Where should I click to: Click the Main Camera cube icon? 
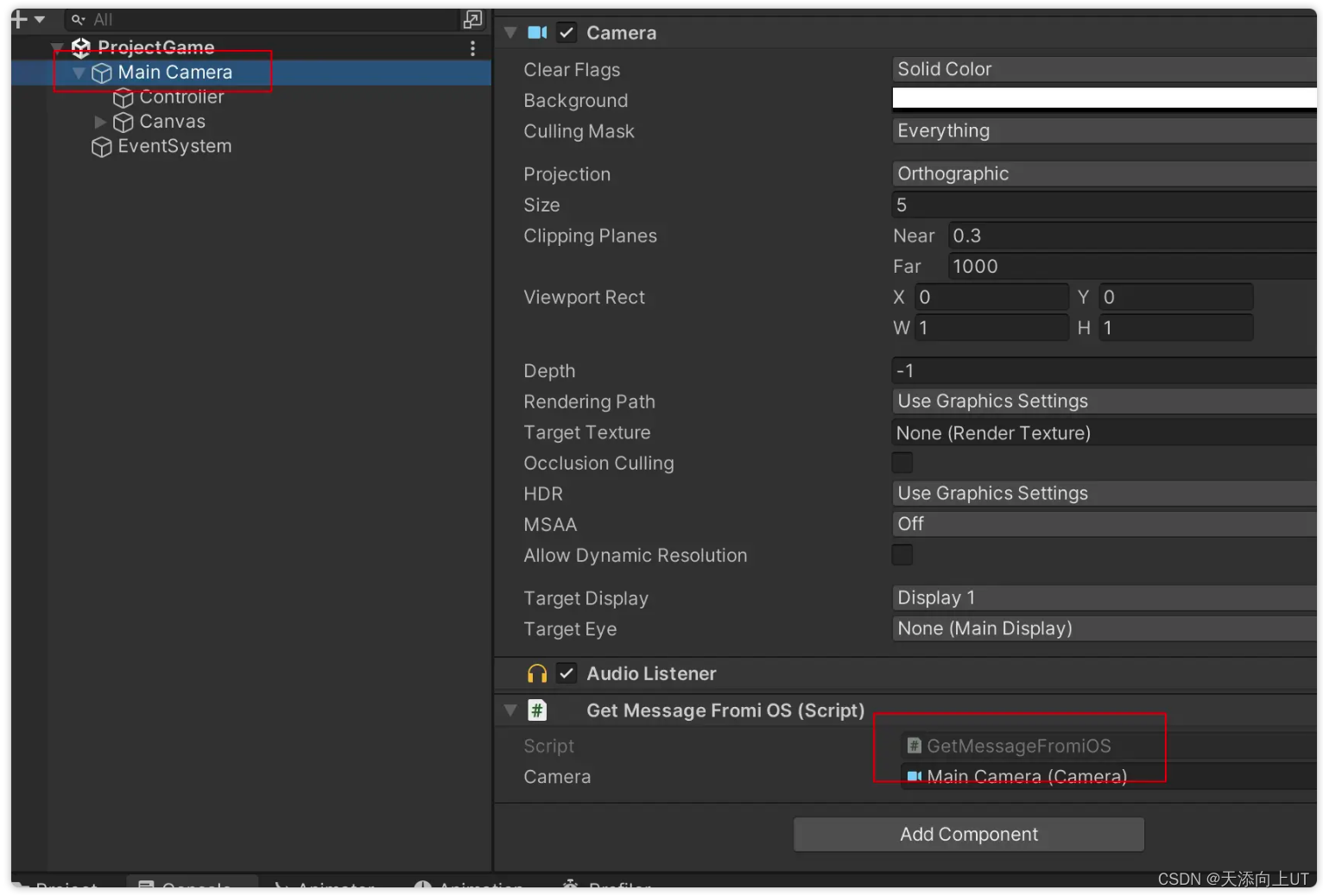click(102, 73)
